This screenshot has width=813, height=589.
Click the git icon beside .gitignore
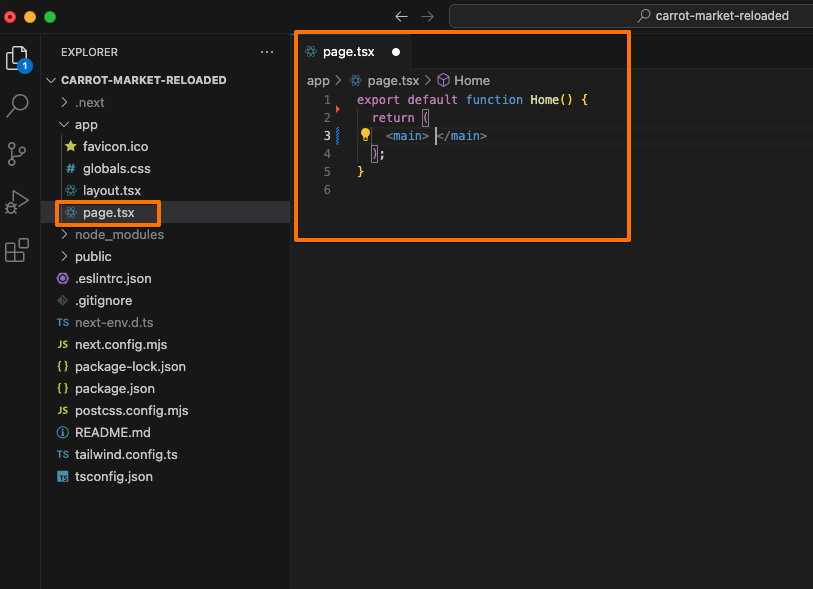pos(63,300)
